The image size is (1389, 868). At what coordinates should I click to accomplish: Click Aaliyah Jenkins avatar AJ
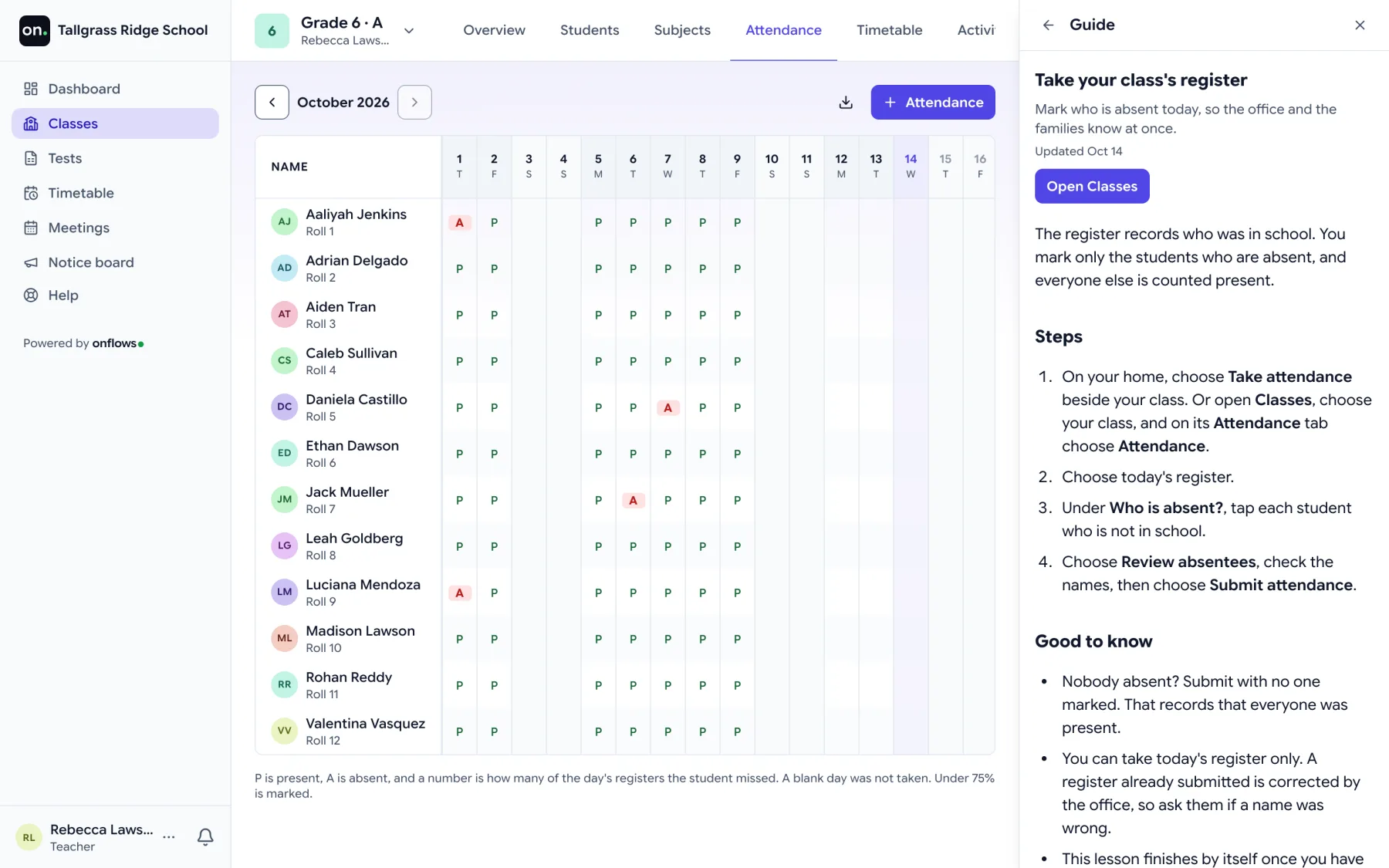(285, 221)
